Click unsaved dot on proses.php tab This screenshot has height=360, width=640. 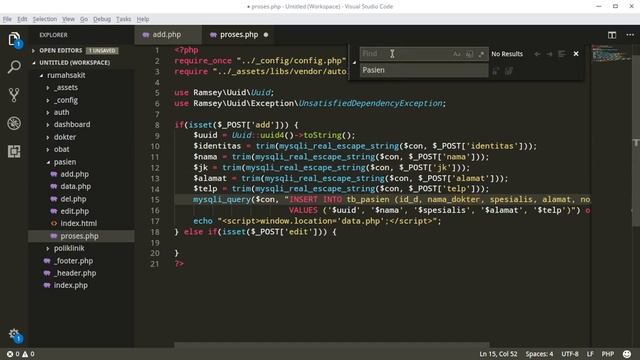(x=266, y=35)
